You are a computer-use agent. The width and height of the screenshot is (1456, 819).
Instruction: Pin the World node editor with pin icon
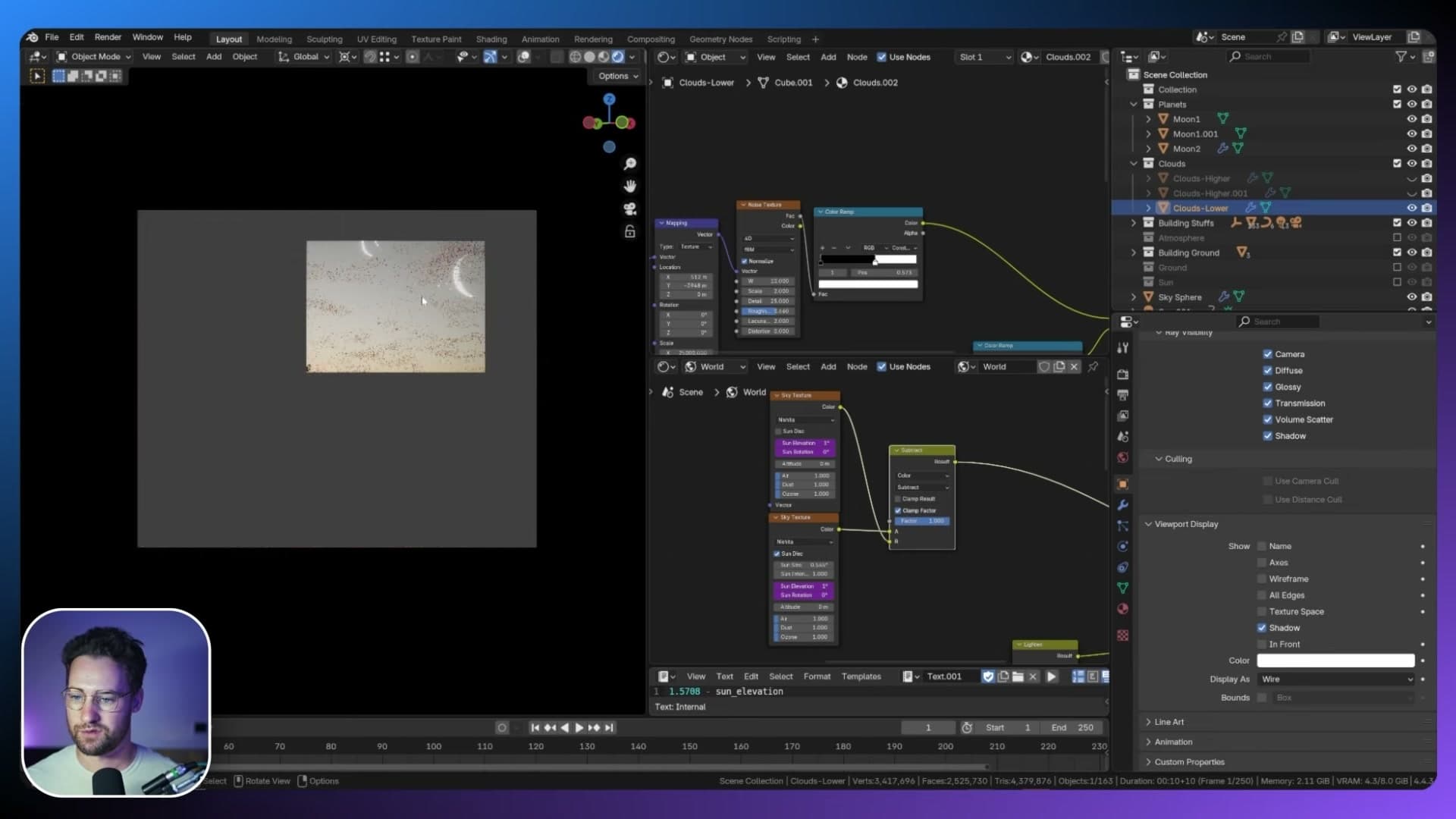pyautogui.click(x=1093, y=366)
